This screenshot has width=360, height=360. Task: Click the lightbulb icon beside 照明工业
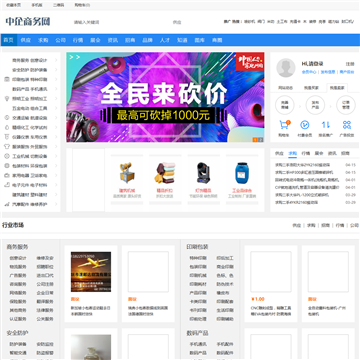tap(6, 99)
